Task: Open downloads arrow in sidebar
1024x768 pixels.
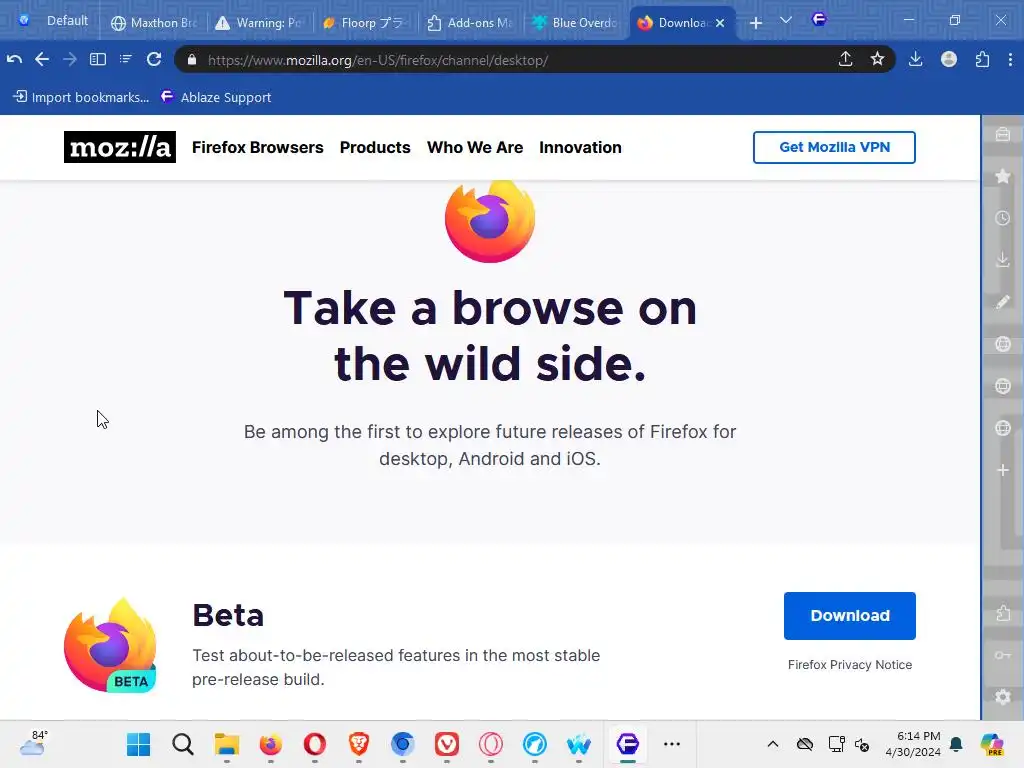Action: (1003, 260)
